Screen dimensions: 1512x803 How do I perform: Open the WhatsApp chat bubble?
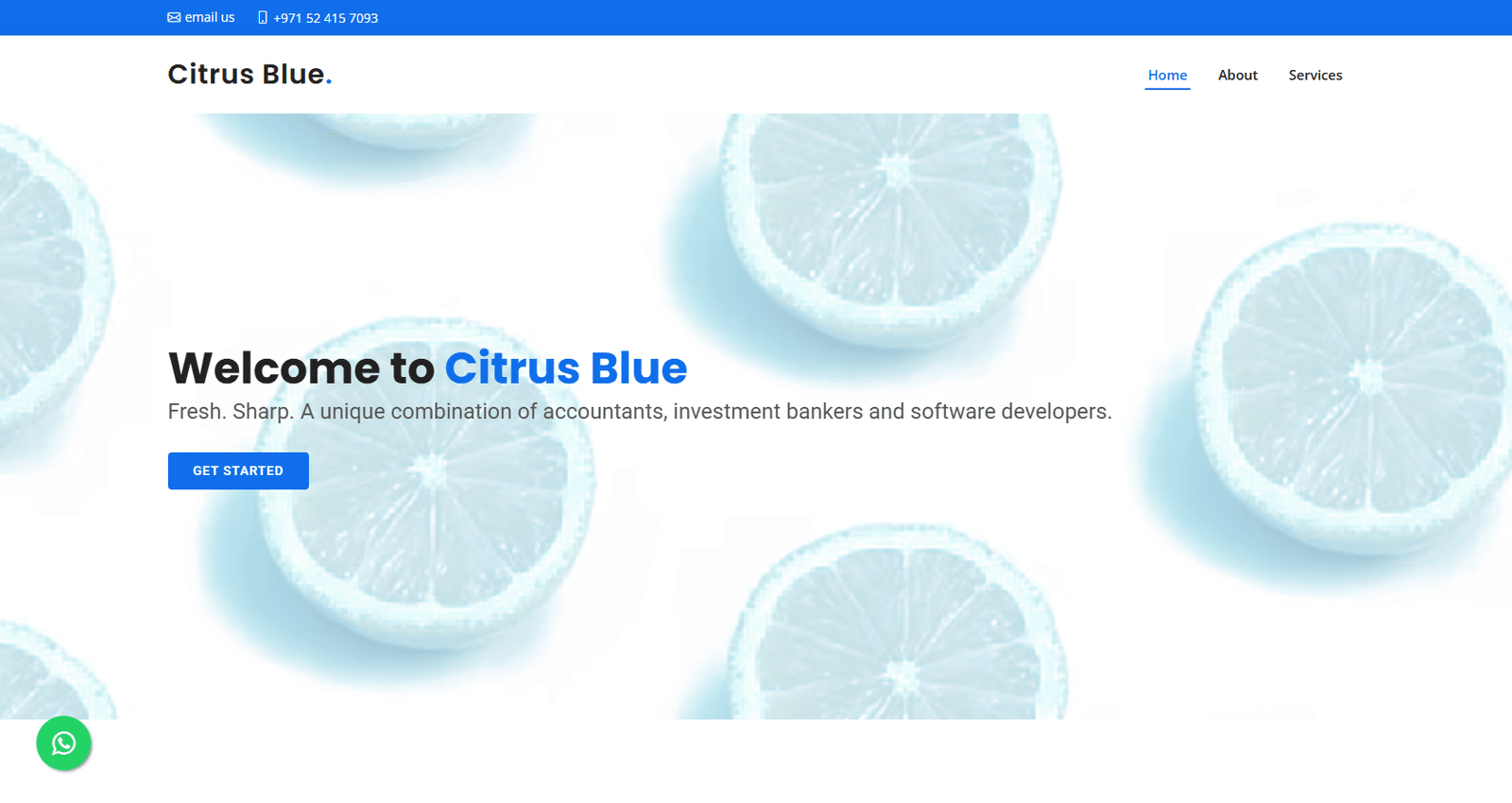pos(63,743)
